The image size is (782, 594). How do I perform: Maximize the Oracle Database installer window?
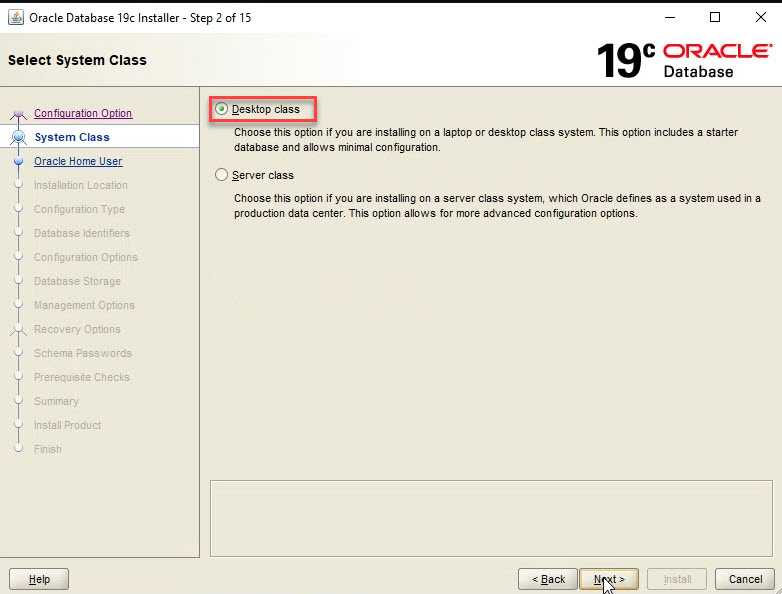(715, 17)
